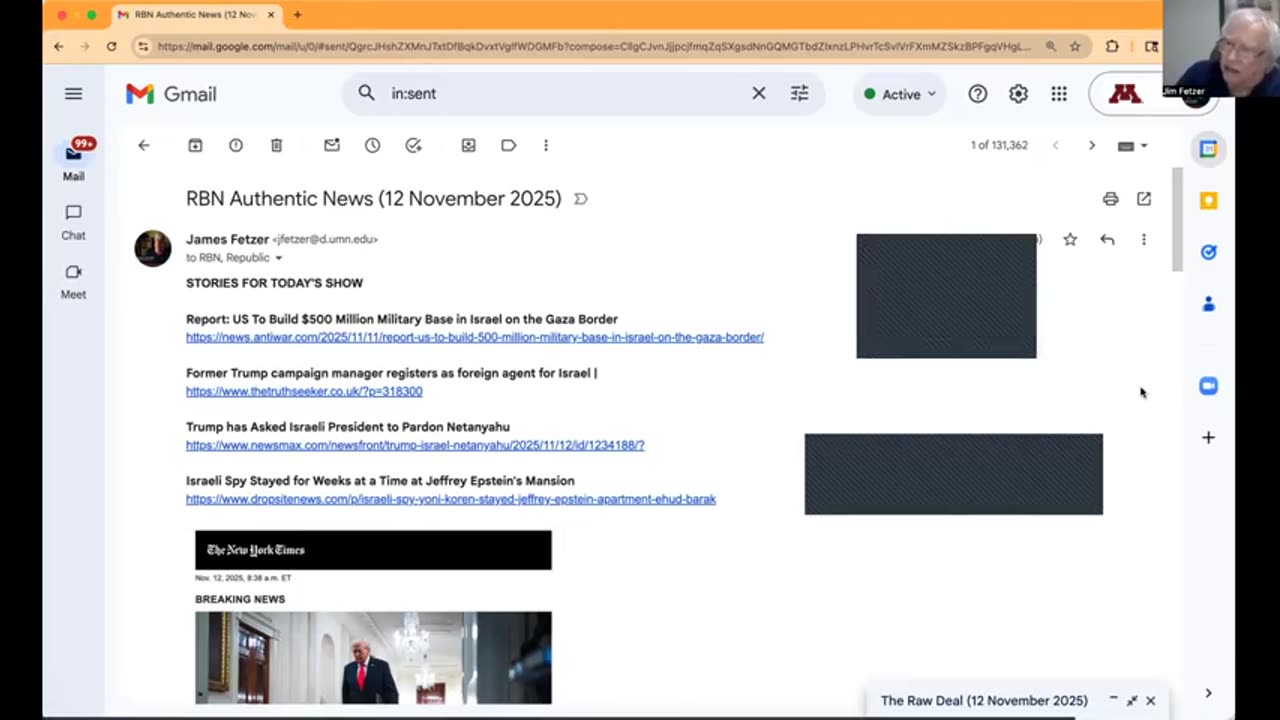The image size is (1280, 720).
Task: Open the Zoom add-on in side panel
Action: (1208, 386)
